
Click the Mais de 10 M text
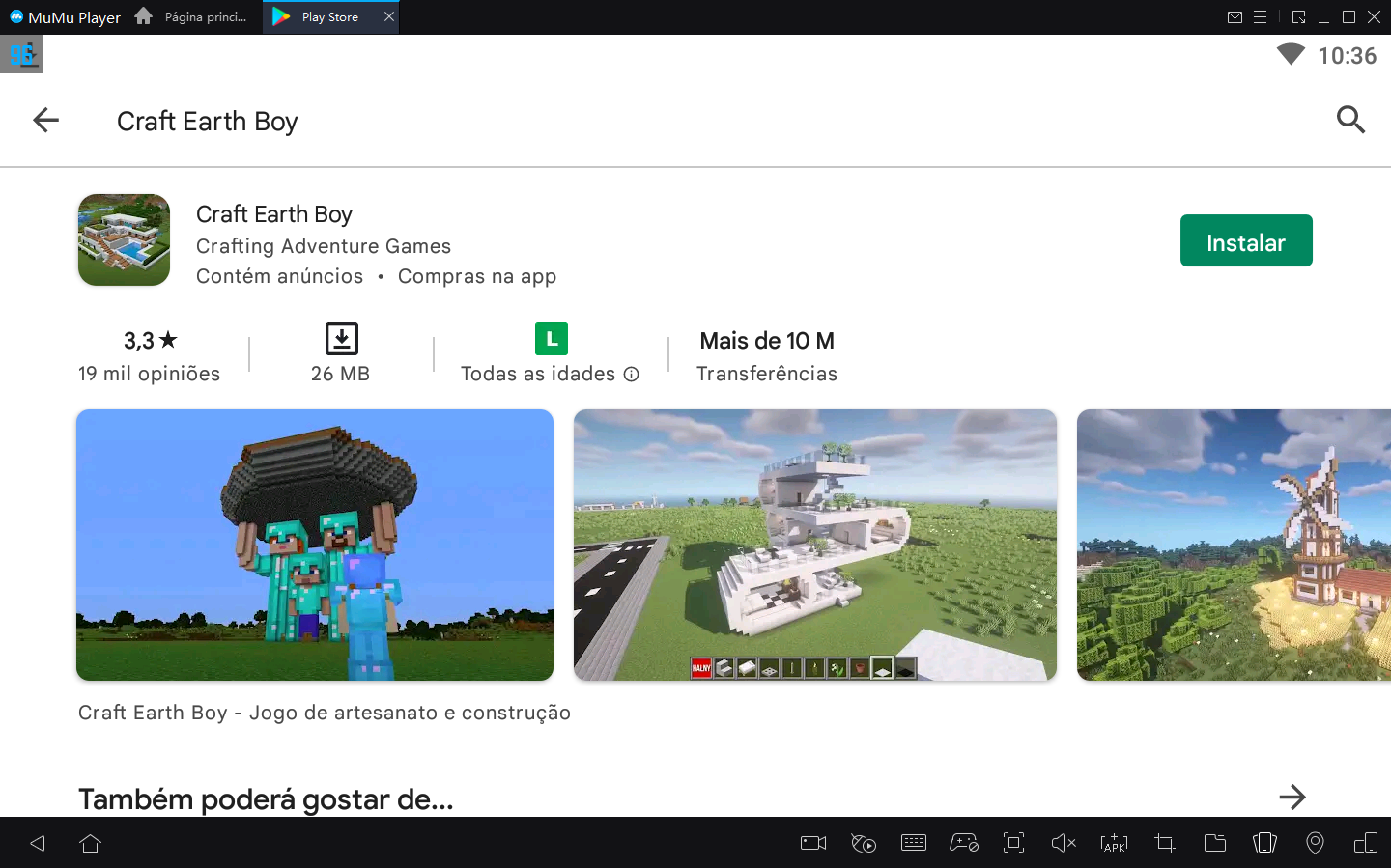point(767,341)
